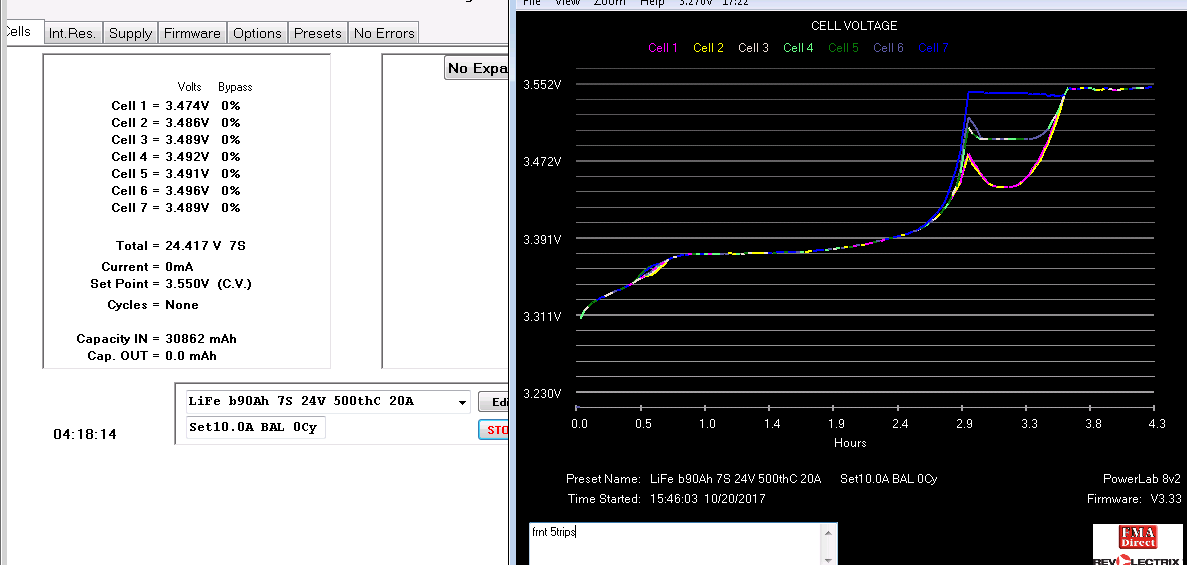Screen dimensions: 1187x565
Task: Click the Edit button beside preset
Action: (494, 401)
